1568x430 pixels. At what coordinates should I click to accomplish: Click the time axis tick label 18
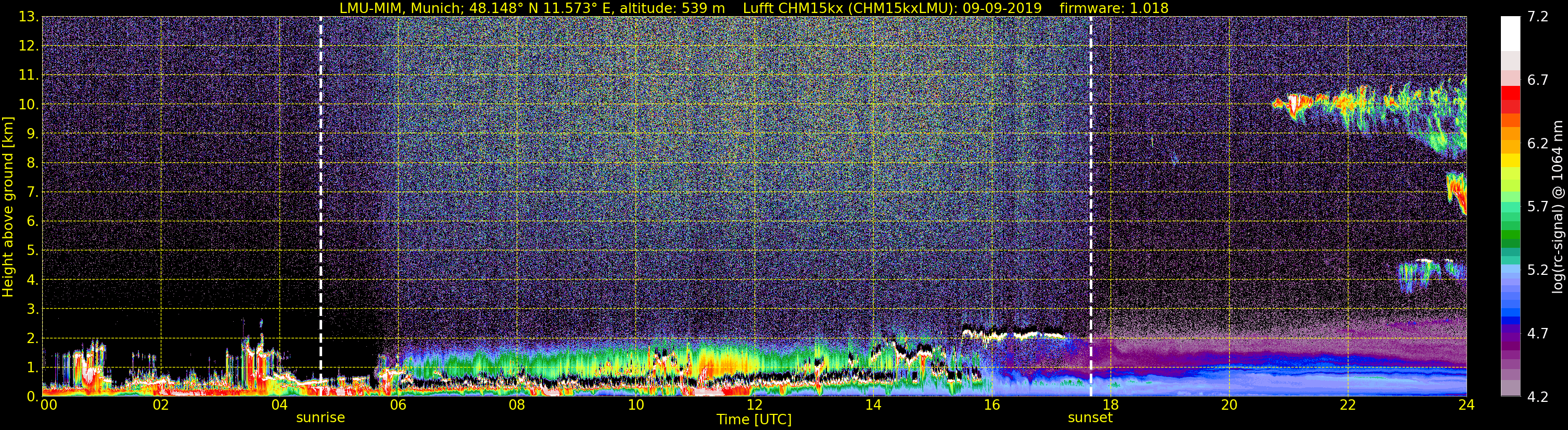(1110, 405)
